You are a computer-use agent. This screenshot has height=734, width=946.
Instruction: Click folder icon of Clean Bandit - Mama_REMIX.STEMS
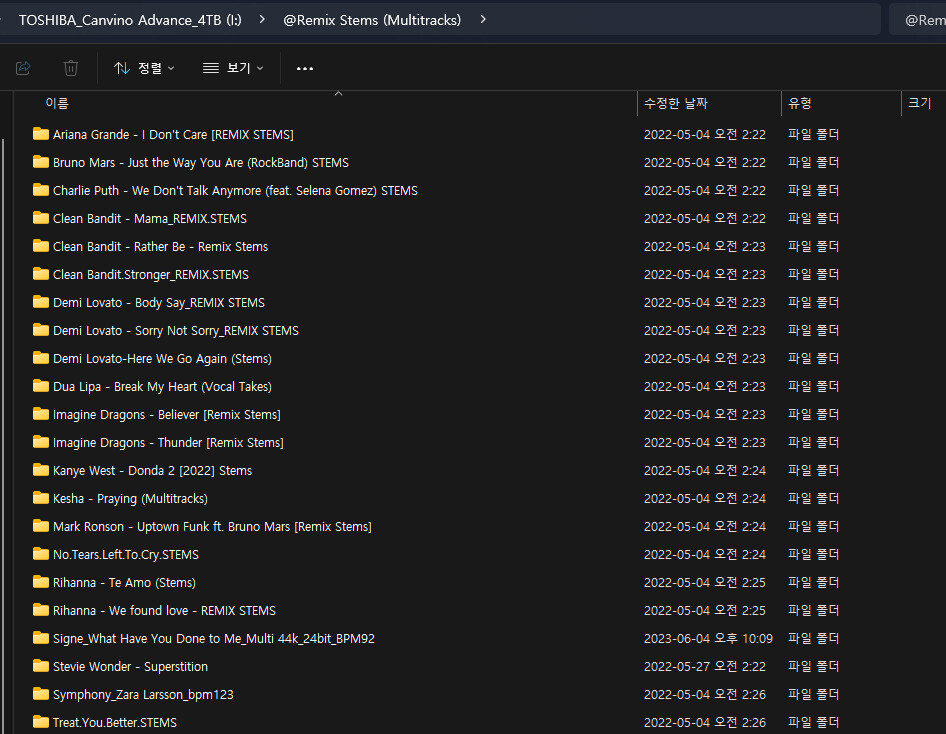(x=41, y=218)
